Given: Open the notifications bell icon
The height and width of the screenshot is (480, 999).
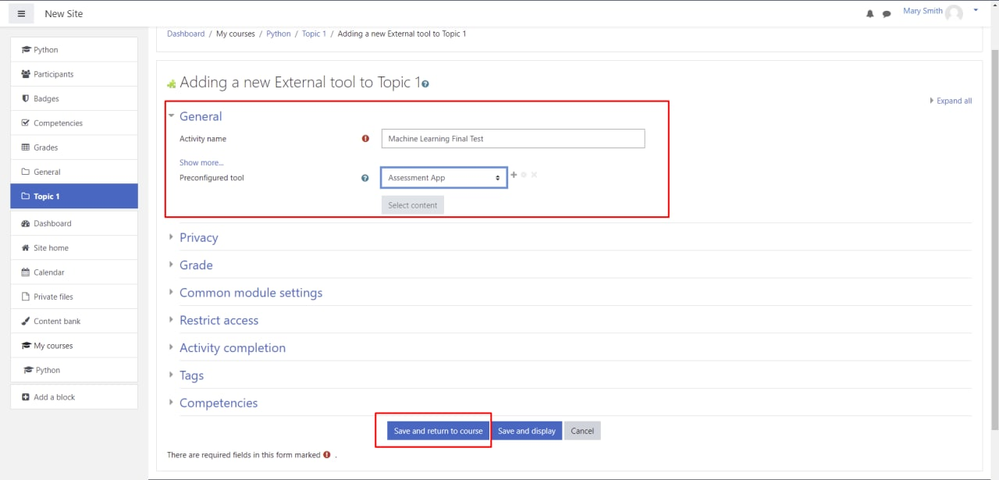Looking at the screenshot, I should tap(870, 14).
